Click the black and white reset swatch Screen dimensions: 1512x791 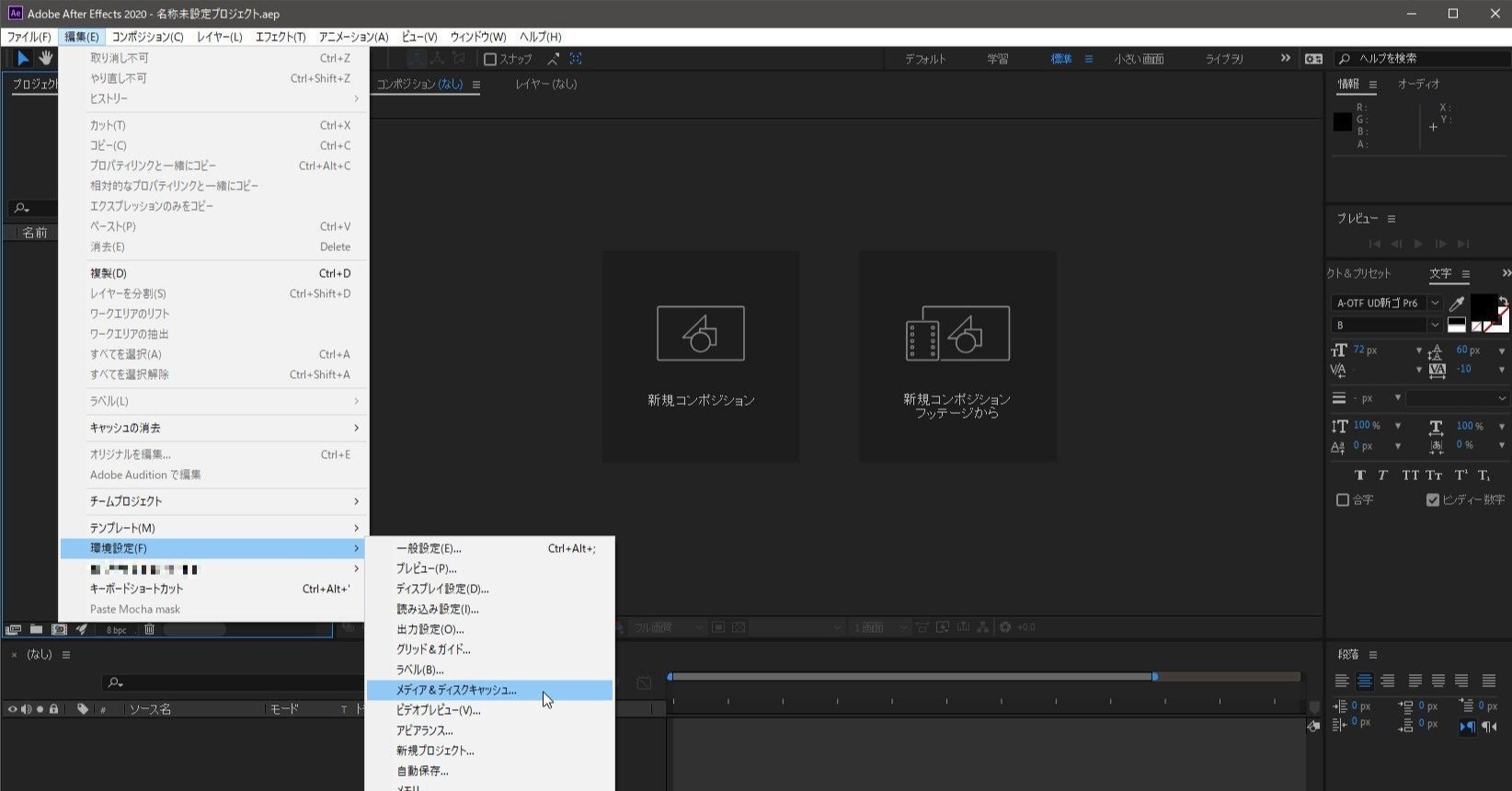(x=1457, y=325)
